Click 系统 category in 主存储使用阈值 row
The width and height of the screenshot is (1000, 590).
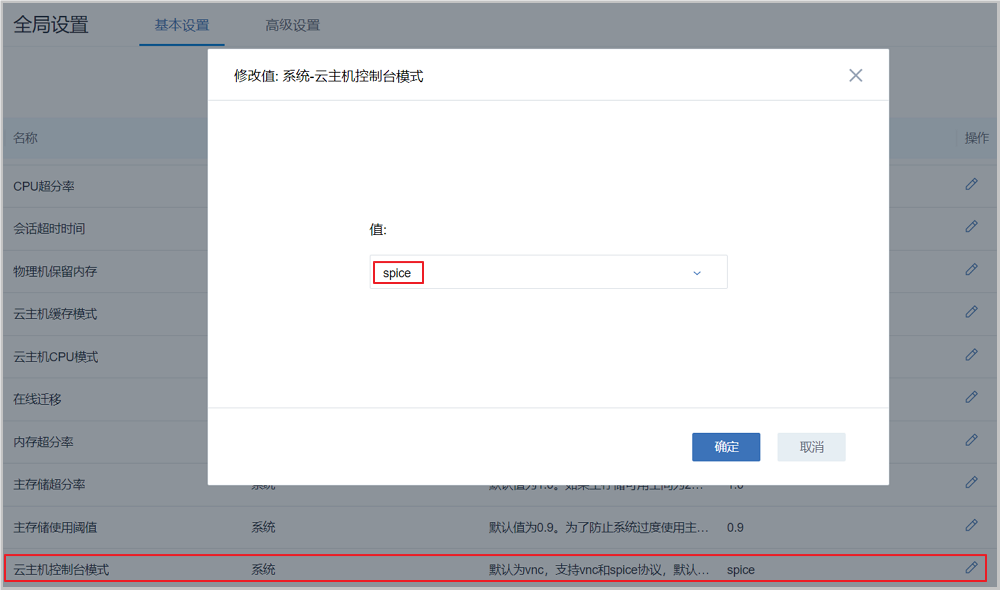click(x=263, y=527)
